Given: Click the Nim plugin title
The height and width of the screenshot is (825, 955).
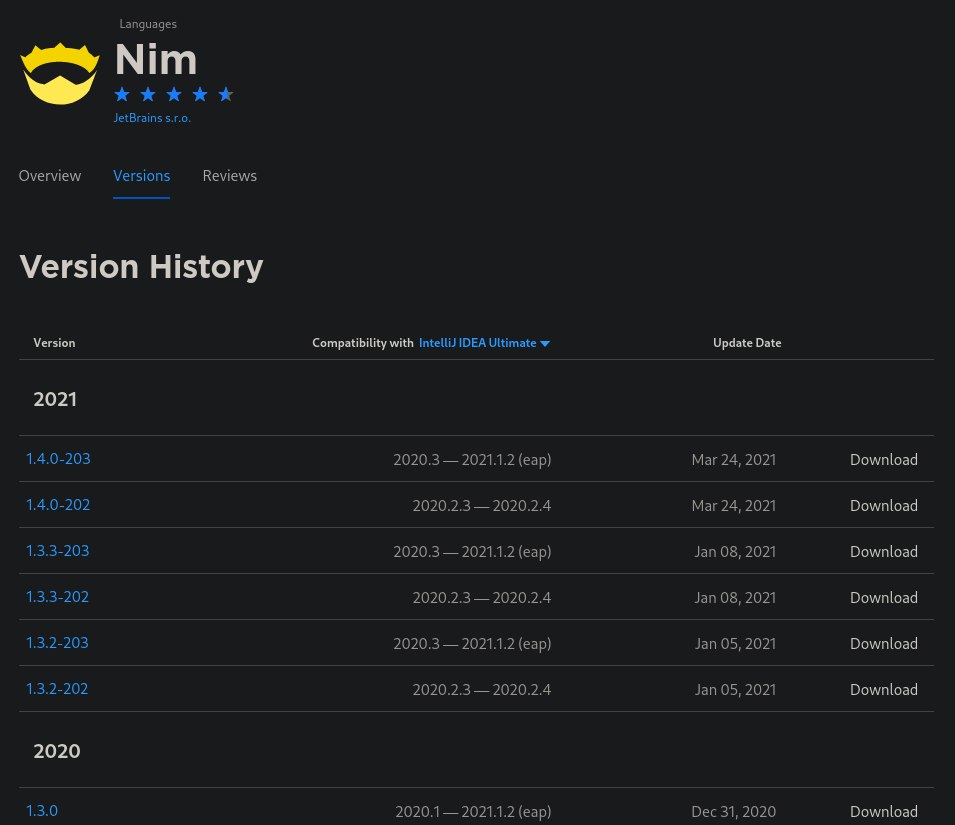Looking at the screenshot, I should click(x=156, y=60).
